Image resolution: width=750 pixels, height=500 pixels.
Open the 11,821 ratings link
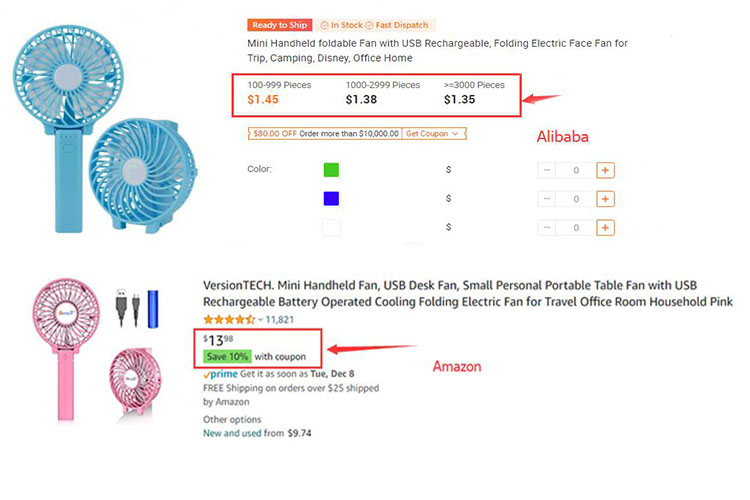click(279, 320)
